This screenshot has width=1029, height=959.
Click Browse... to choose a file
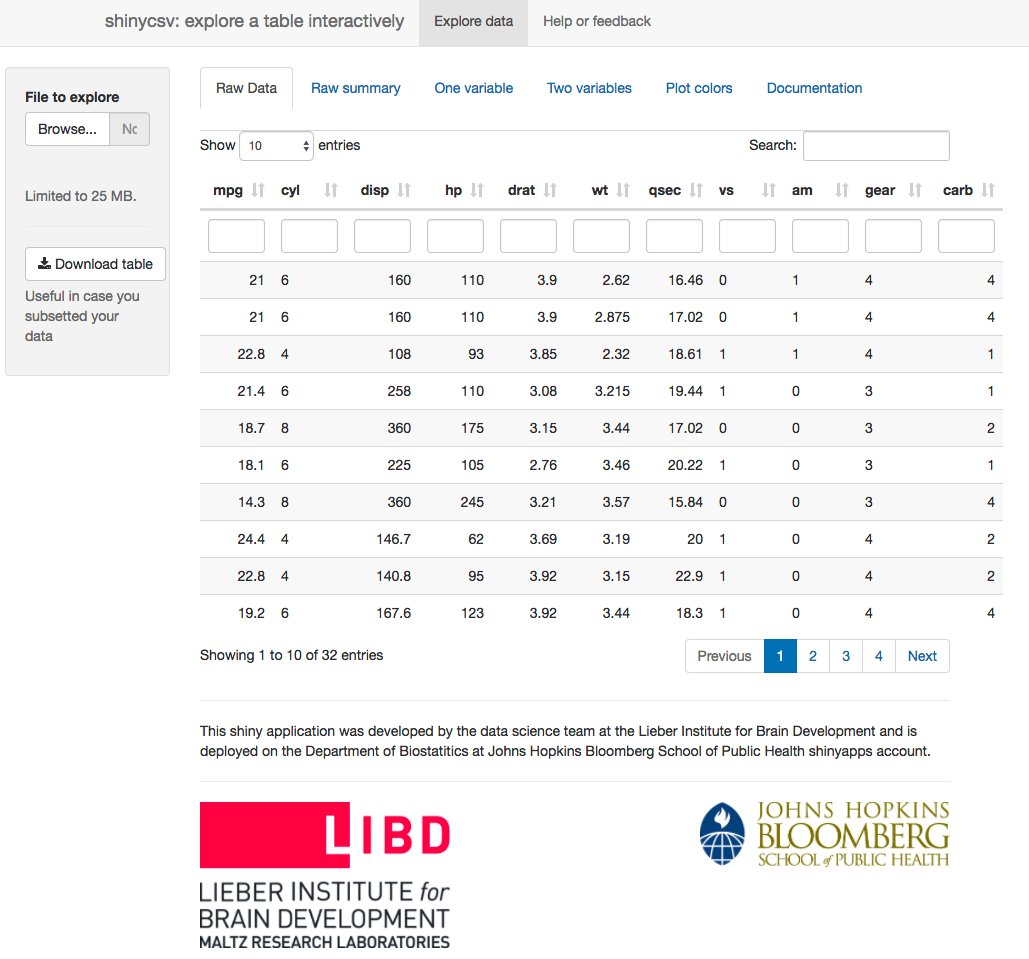67,129
